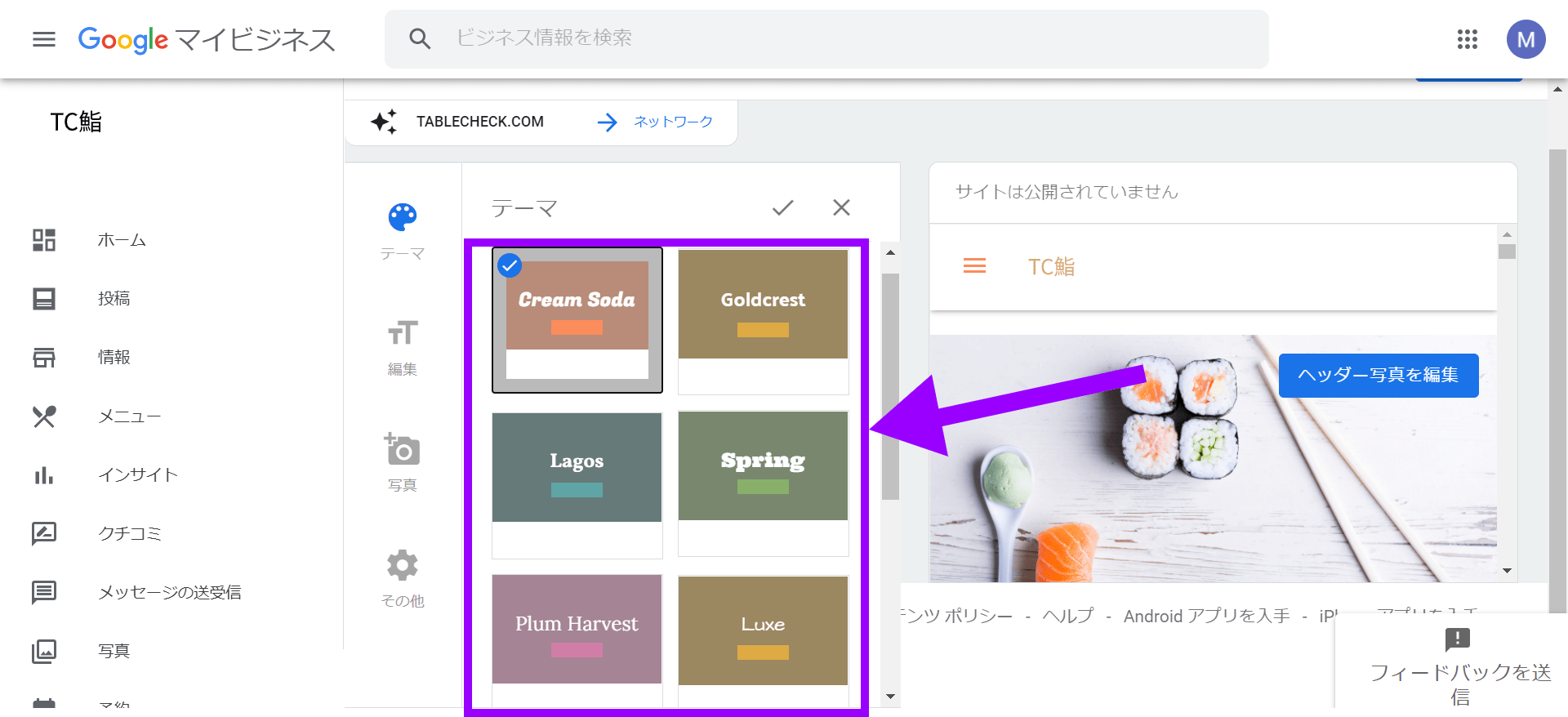Open the theme palette panel

[x=402, y=218]
